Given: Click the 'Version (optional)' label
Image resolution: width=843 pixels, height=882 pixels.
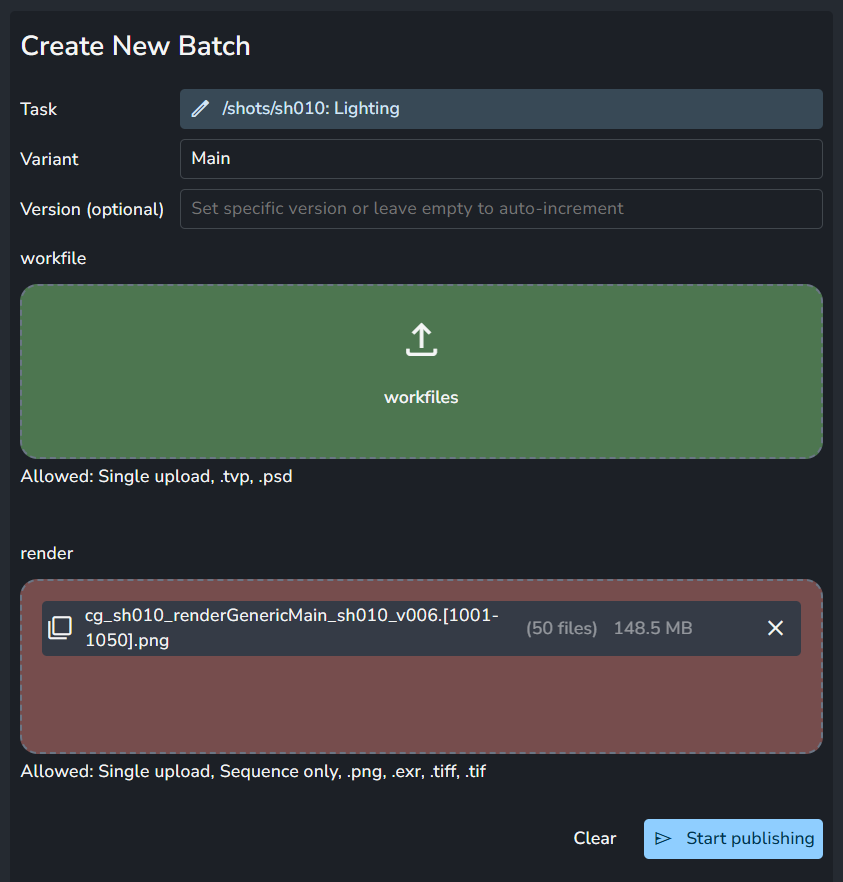Looking at the screenshot, I should point(92,209).
